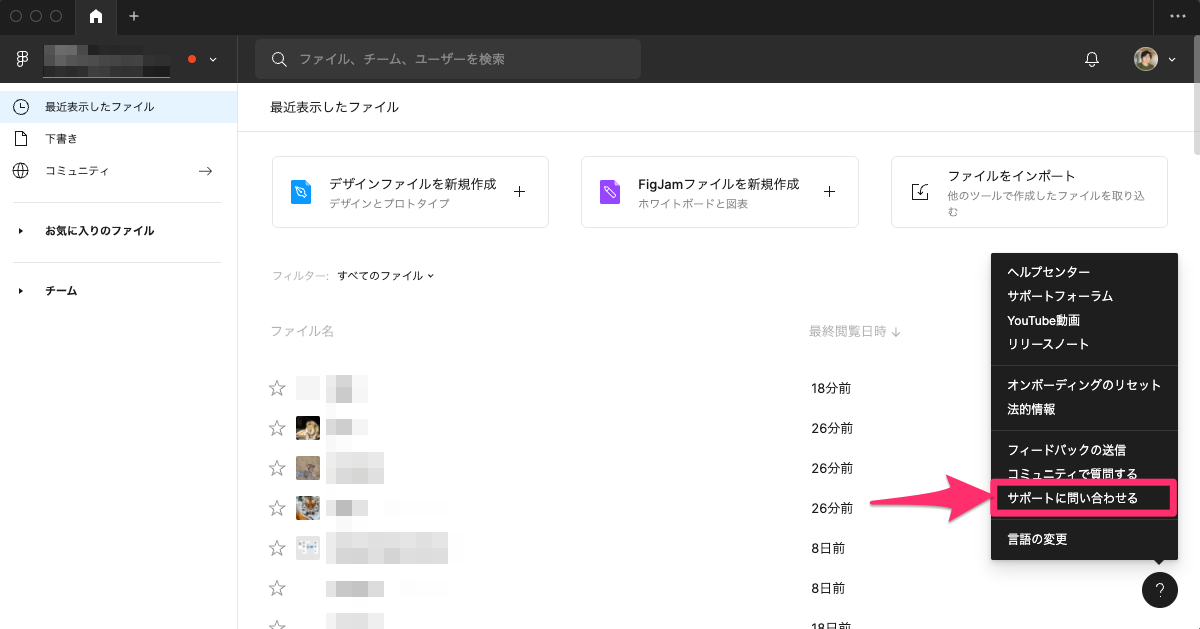Open notifications via the bell icon

point(1091,59)
